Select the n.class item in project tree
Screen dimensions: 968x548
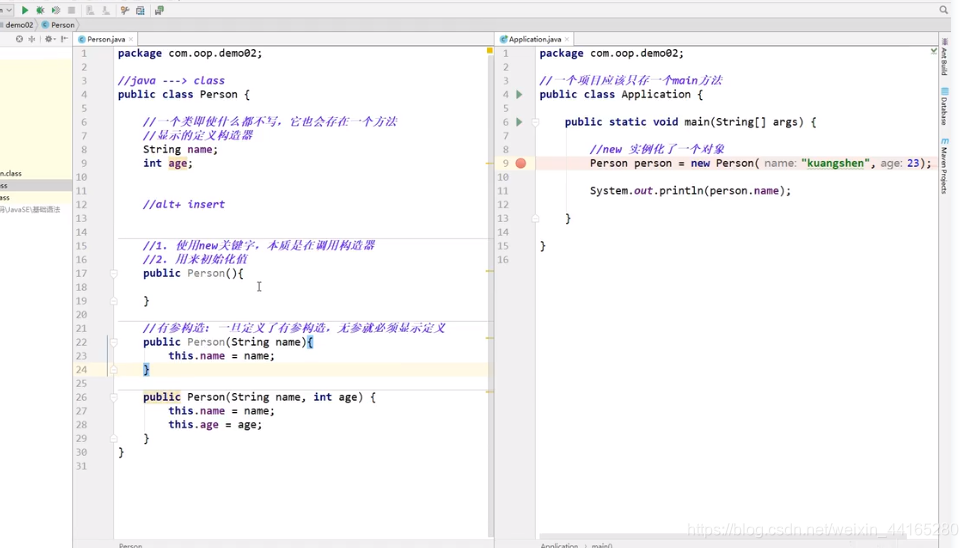(11, 173)
